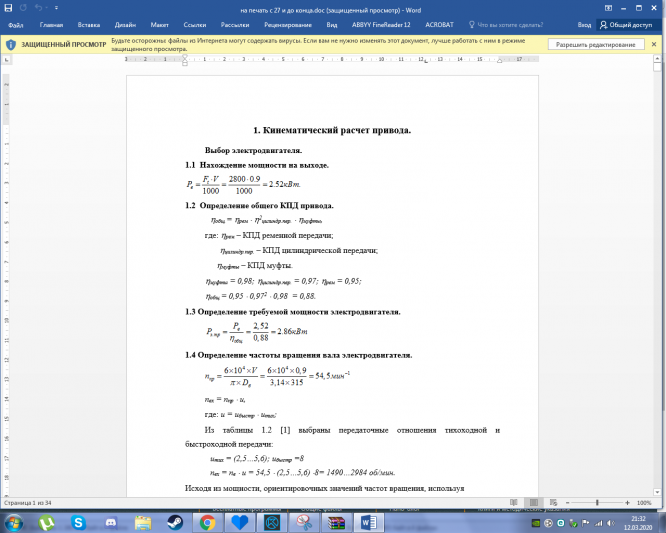Screen dimensions: 666x533
Task: Click Разрешить редактирование button
Action: 595,45
